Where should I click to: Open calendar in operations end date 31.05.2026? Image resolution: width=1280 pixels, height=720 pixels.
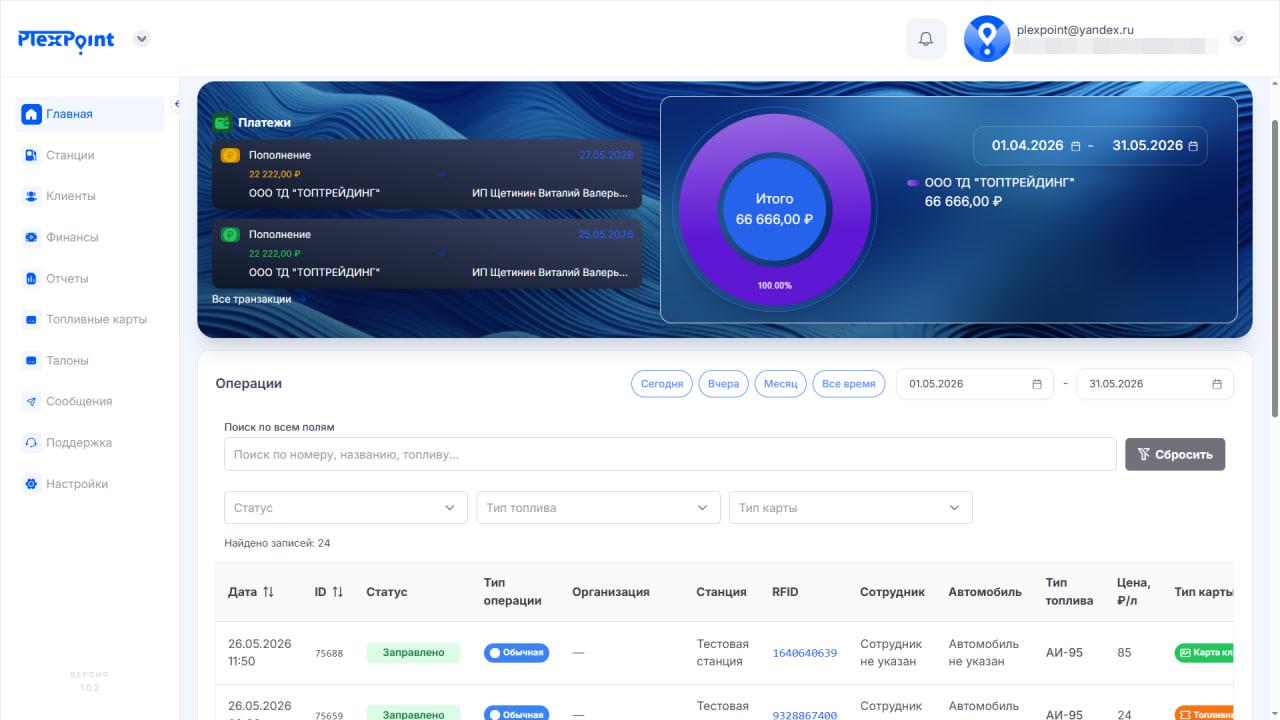[1217, 384]
